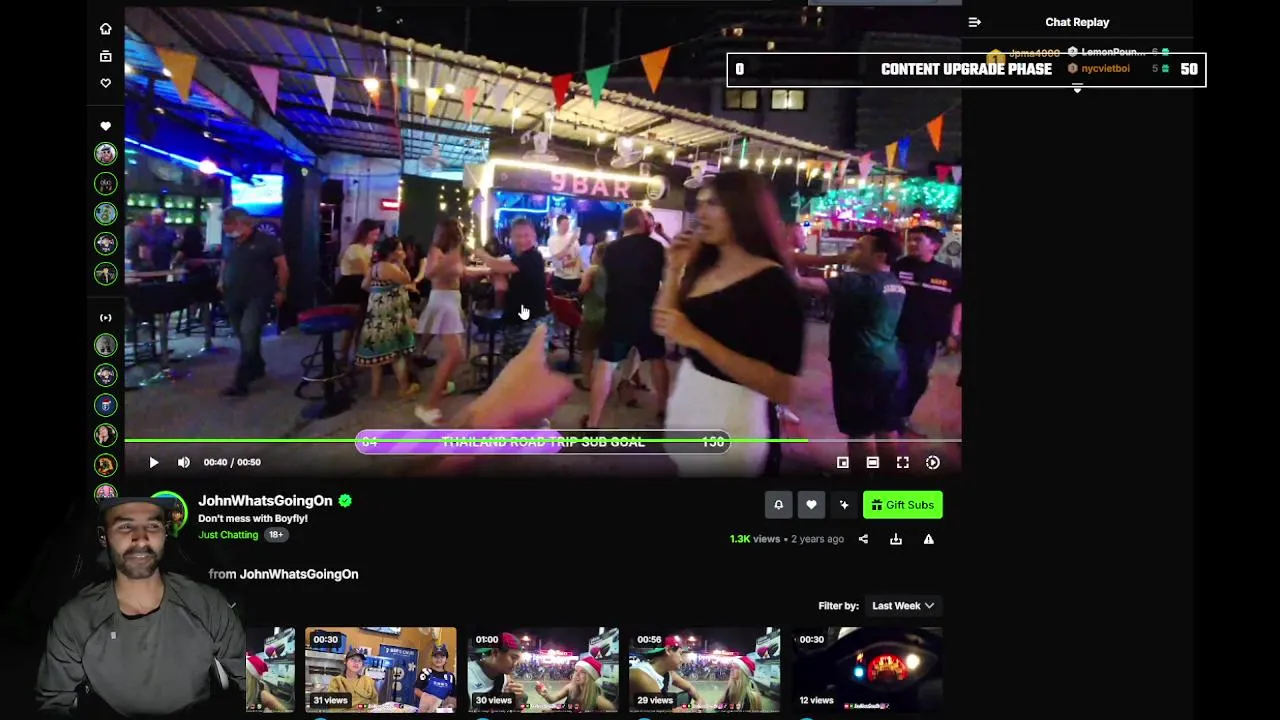The width and height of the screenshot is (1280, 720).
Task: Share this clip
Action: pos(863,539)
